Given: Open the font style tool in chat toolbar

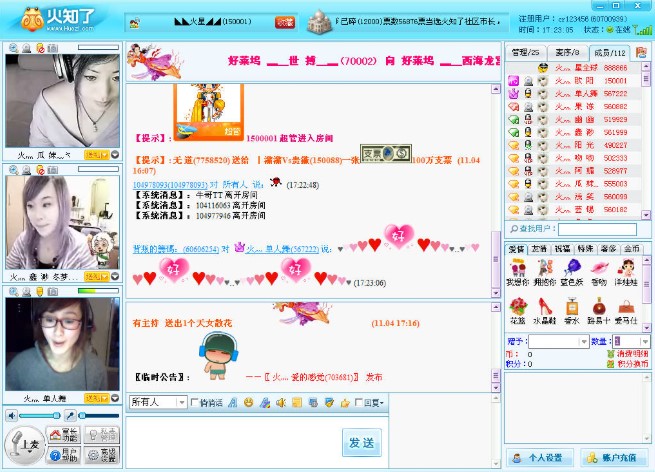Looking at the screenshot, I should pos(233,403).
